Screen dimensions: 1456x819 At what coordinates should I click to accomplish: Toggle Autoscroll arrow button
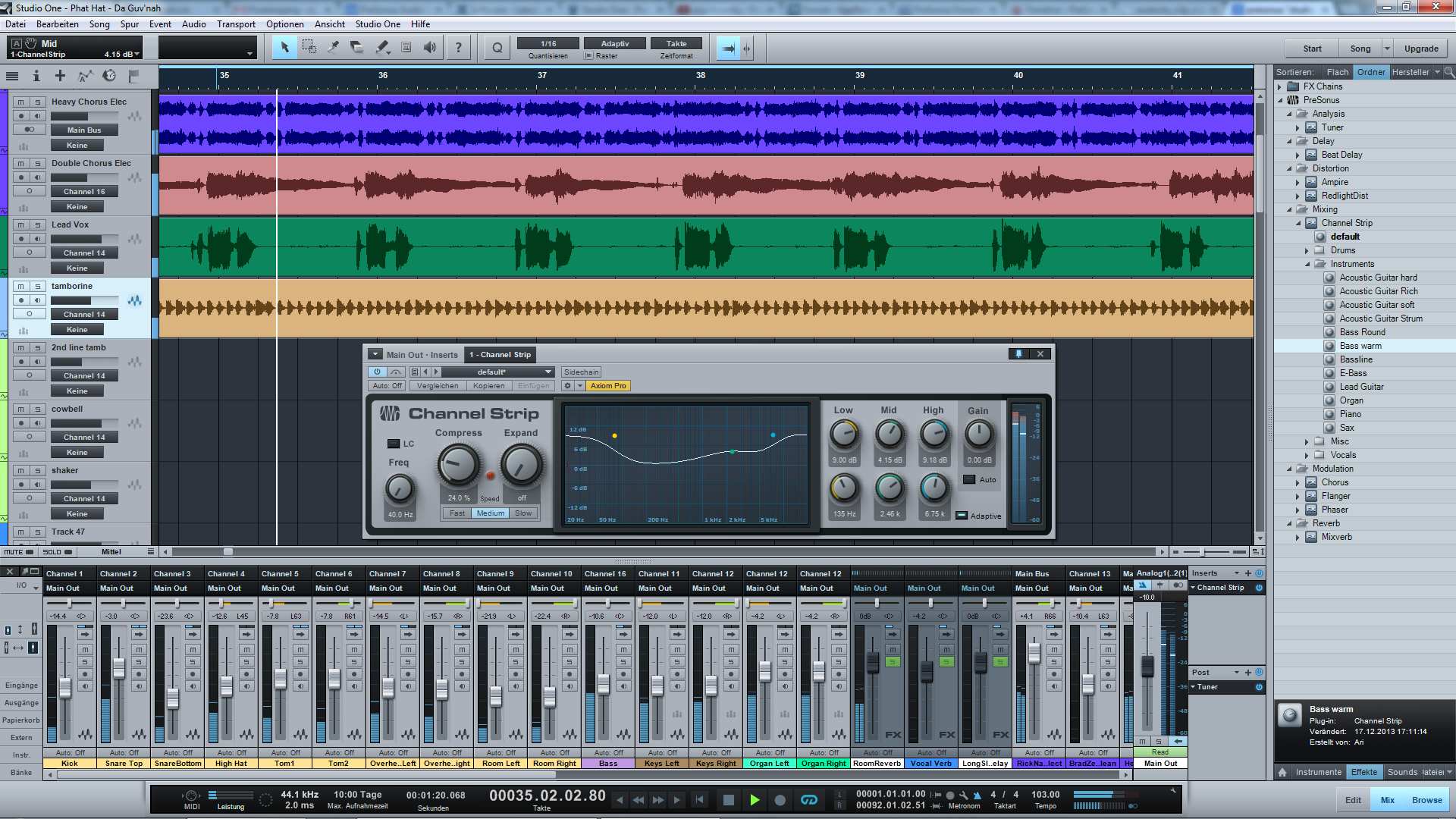(x=728, y=48)
